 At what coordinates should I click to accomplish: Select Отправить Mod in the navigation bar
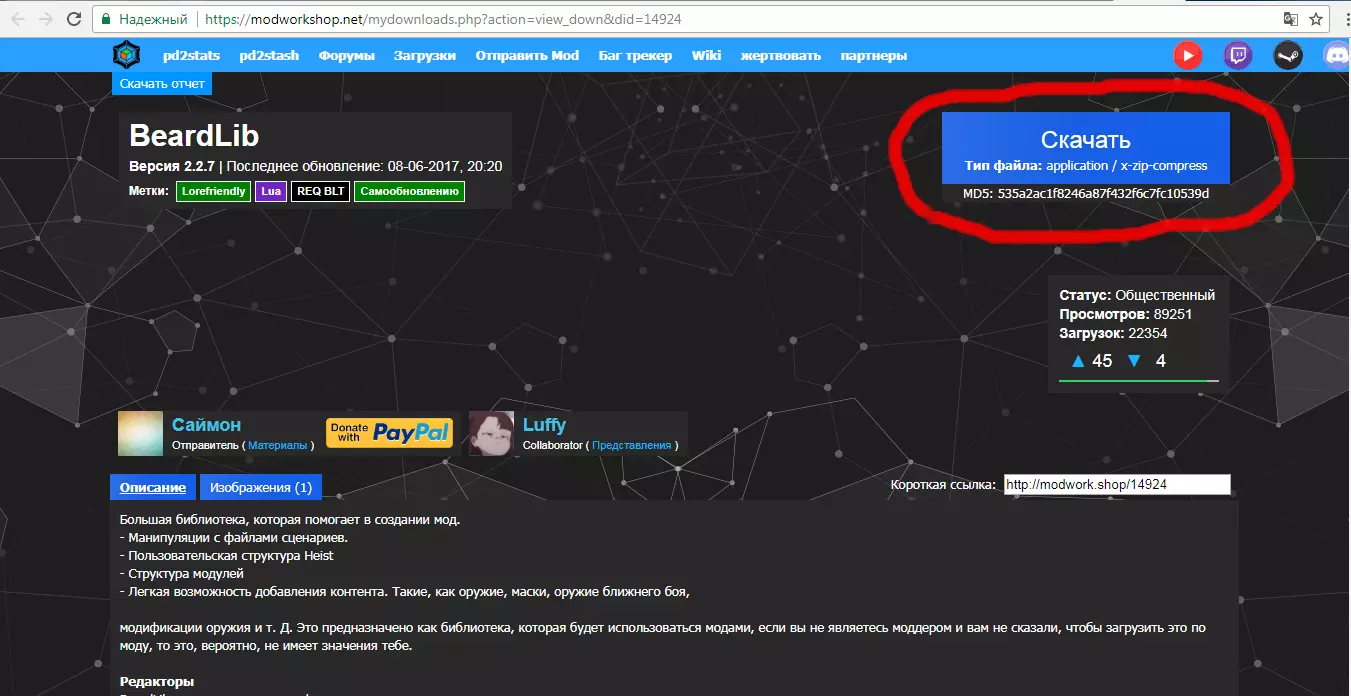click(527, 55)
